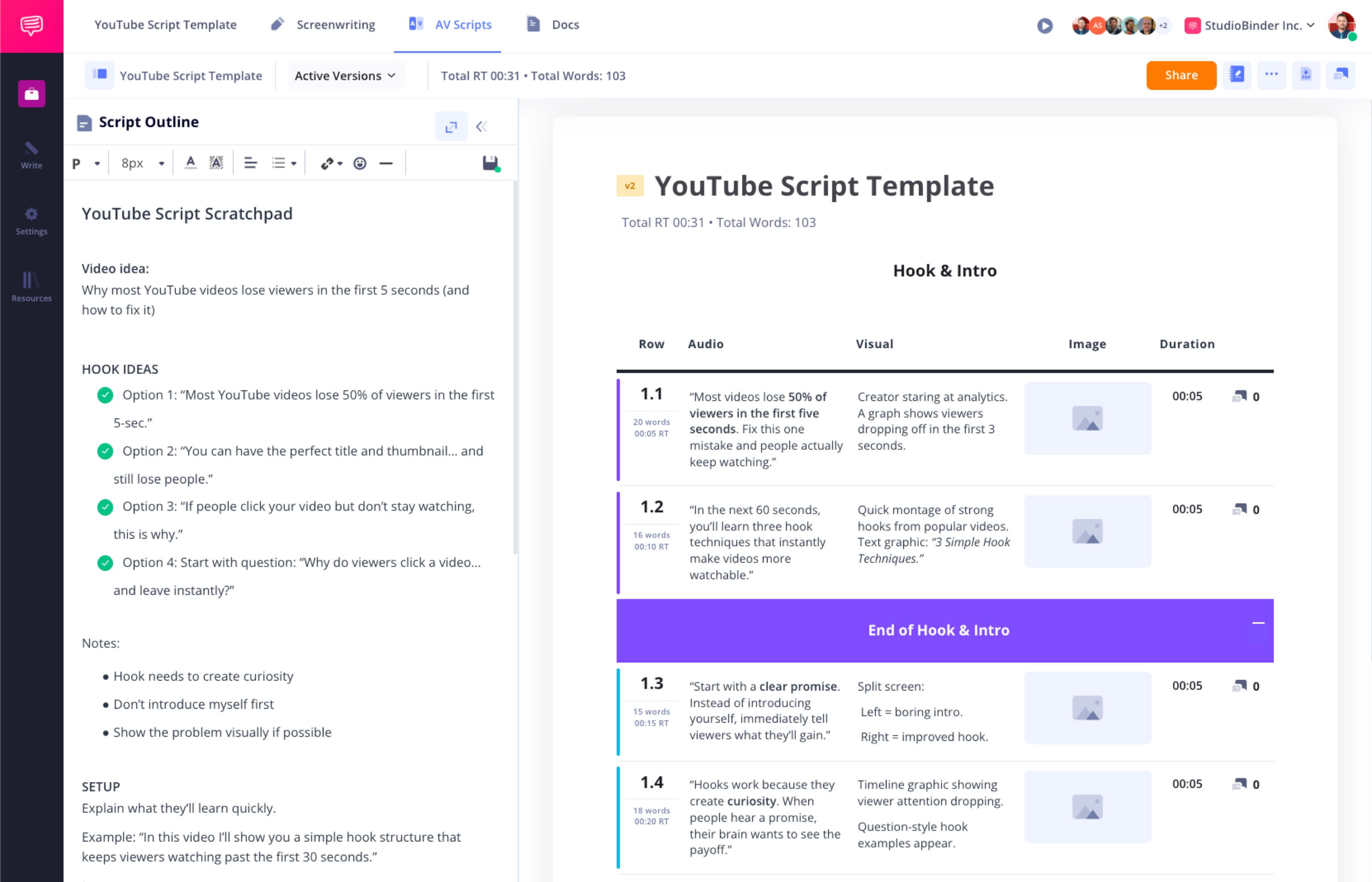
Task: Expand the Script Outline panel to fullscreen
Action: coord(451,127)
